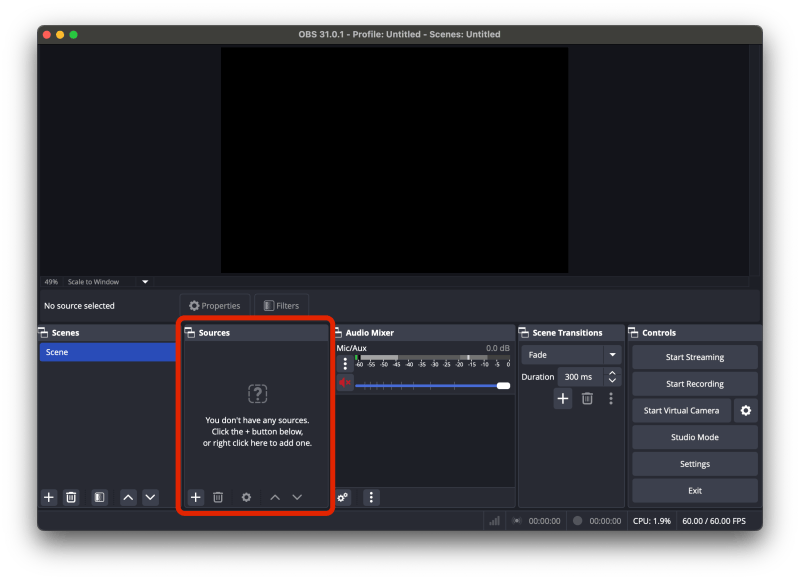Remove selected scene with trash icon
Image resolution: width=800 pixels, height=580 pixels.
pos(71,497)
